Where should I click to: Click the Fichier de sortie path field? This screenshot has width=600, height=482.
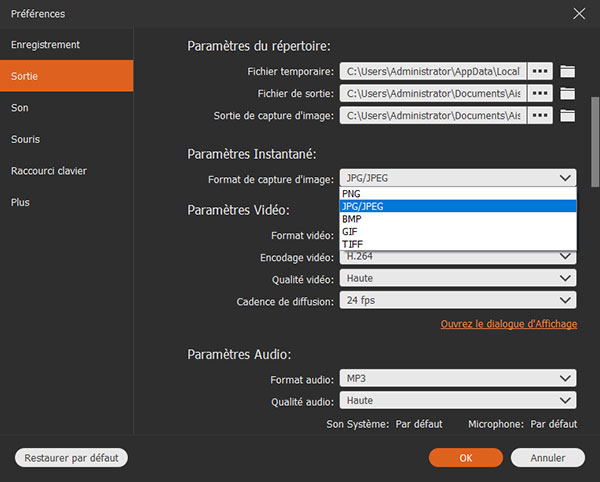[433, 93]
